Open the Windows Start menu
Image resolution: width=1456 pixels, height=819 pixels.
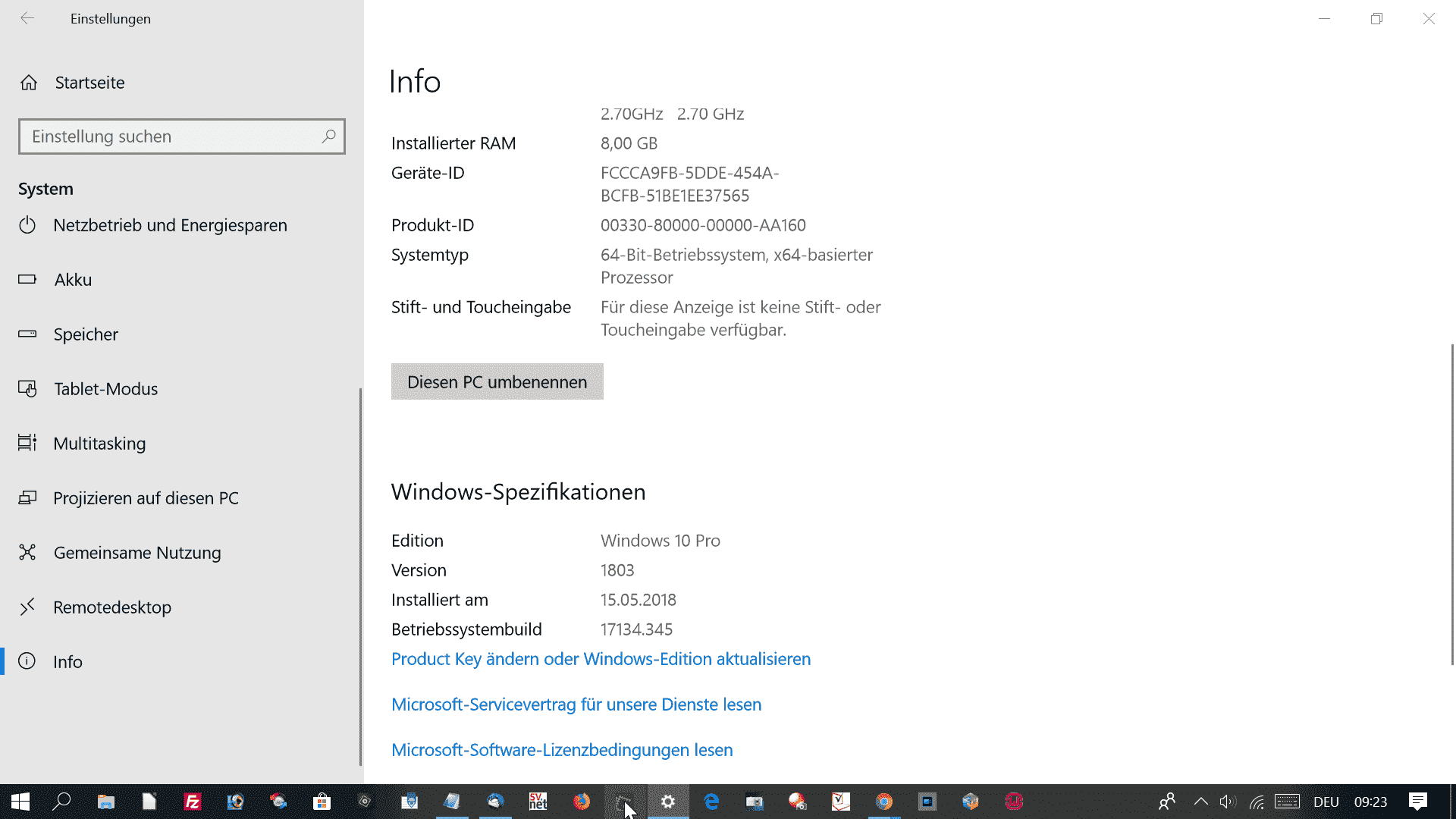[20, 802]
